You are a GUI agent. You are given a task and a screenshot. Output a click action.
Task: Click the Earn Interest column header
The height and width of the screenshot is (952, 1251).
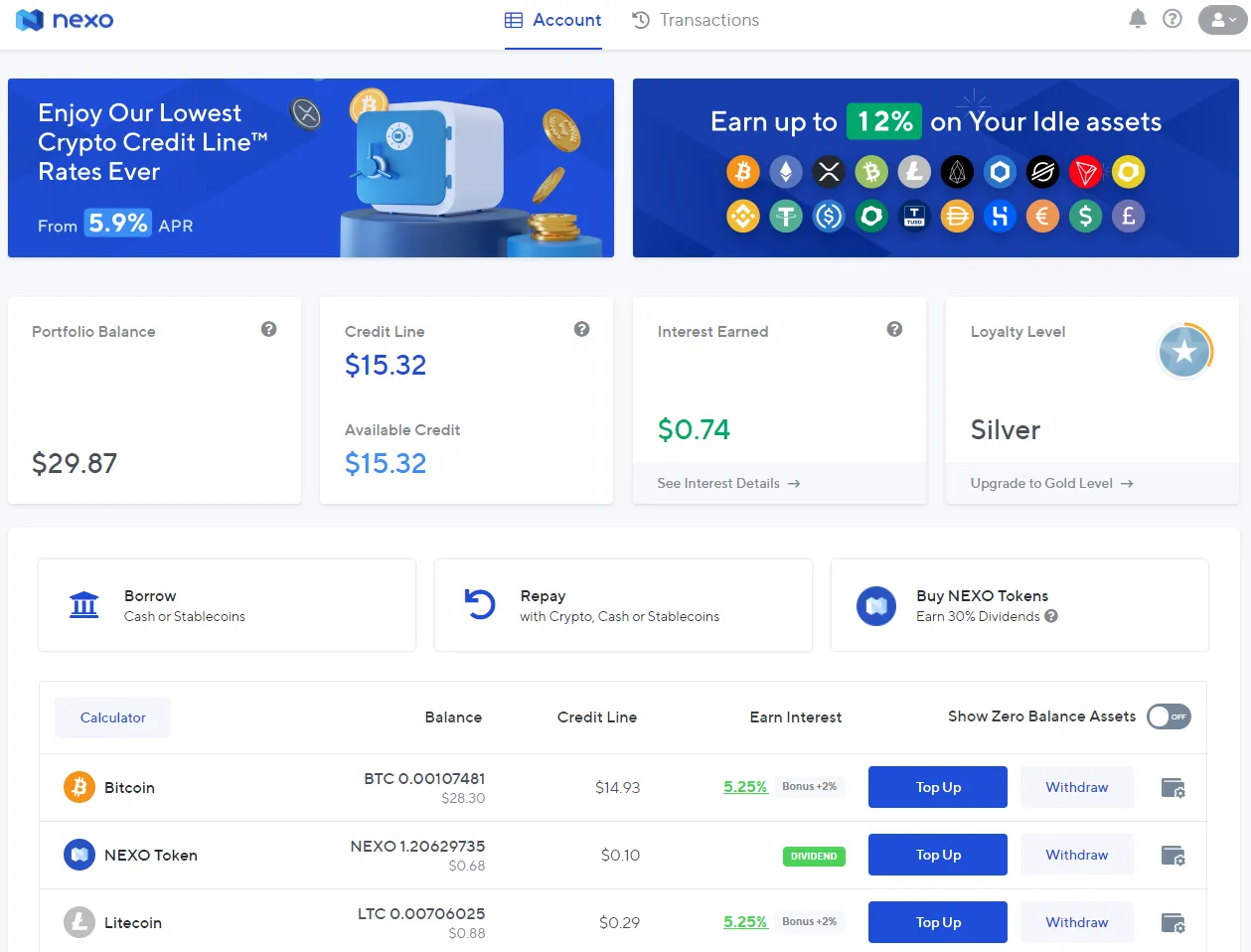[796, 717]
